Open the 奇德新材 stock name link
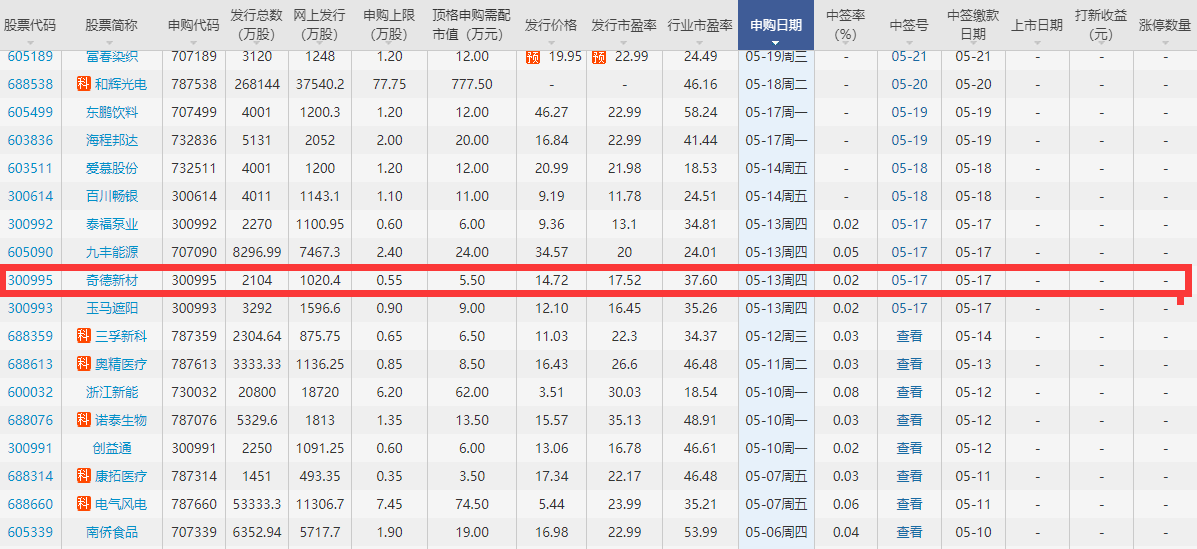1197x549 pixels. point(112,280)
